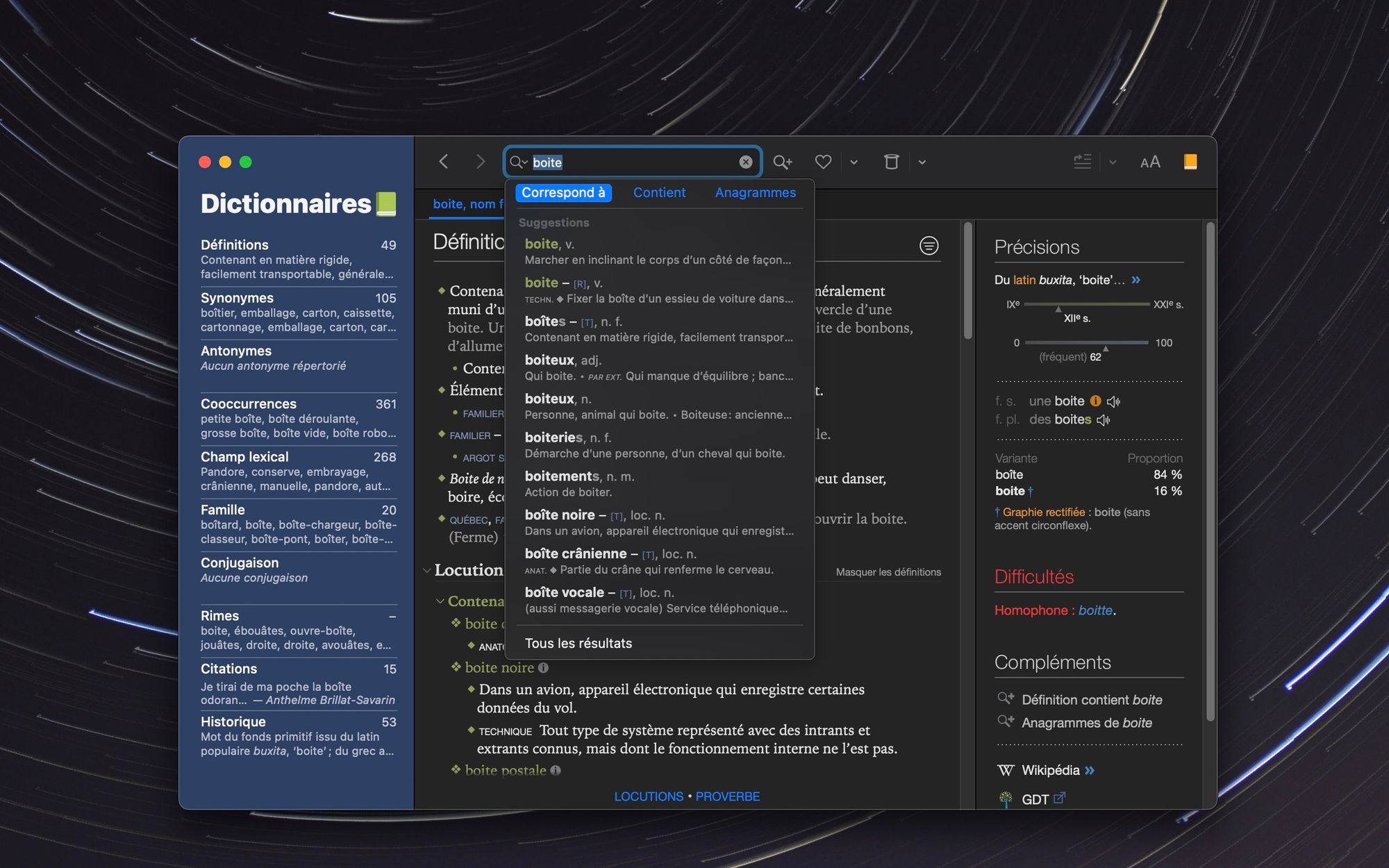Switch to the 'Anagrammes' tab

point(756,192)
